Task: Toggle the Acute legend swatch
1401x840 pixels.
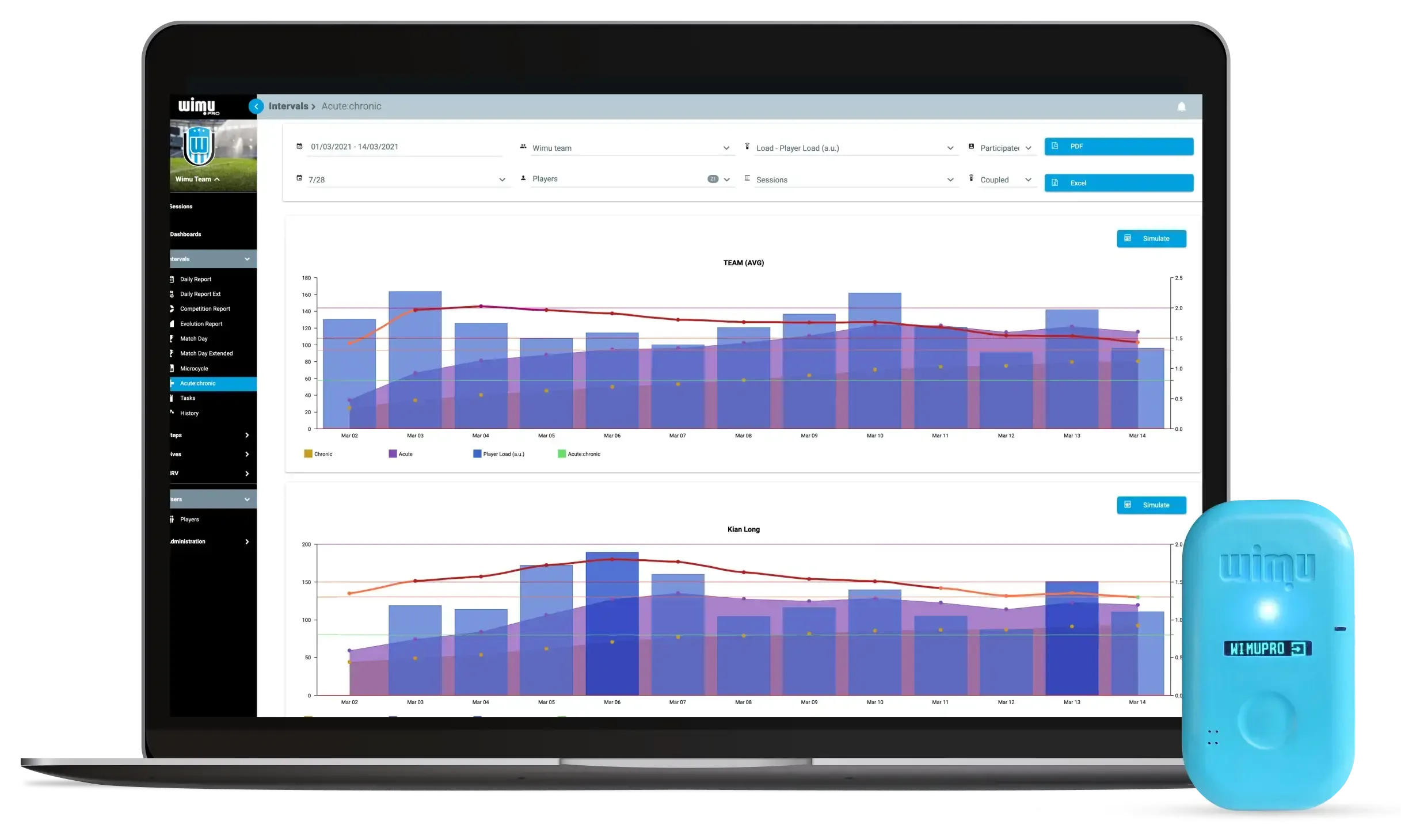Action: (x=393, y=454)
